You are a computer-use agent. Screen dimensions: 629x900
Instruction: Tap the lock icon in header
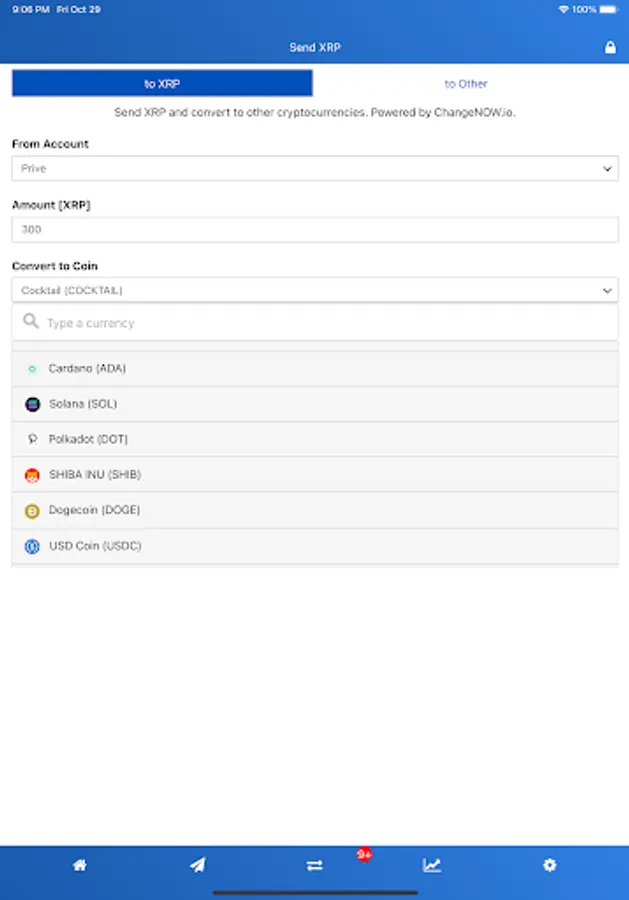[x=610, y=47]
